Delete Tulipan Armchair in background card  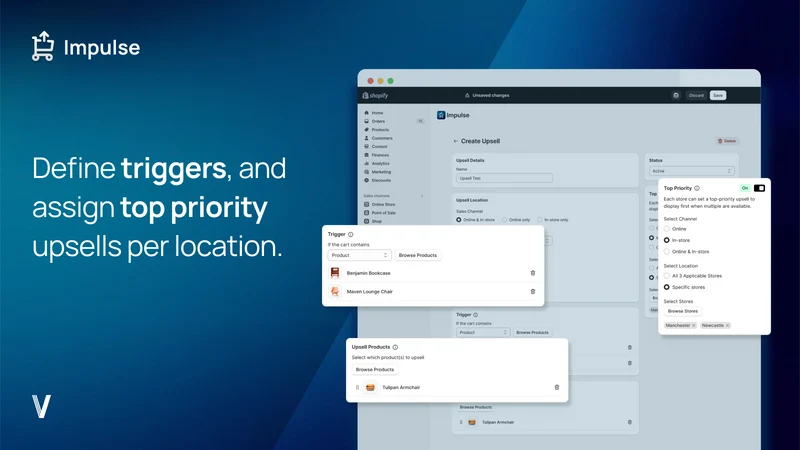pos(630,422)
